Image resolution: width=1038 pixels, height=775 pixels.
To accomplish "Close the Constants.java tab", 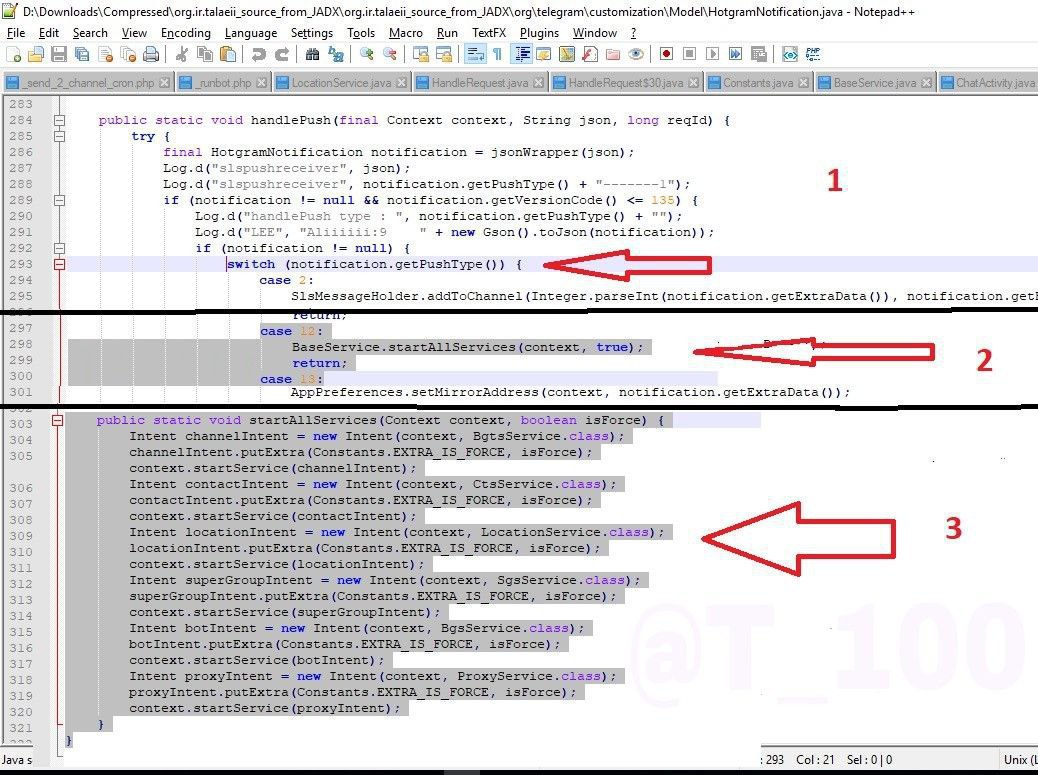I will (x=803, y=83).
